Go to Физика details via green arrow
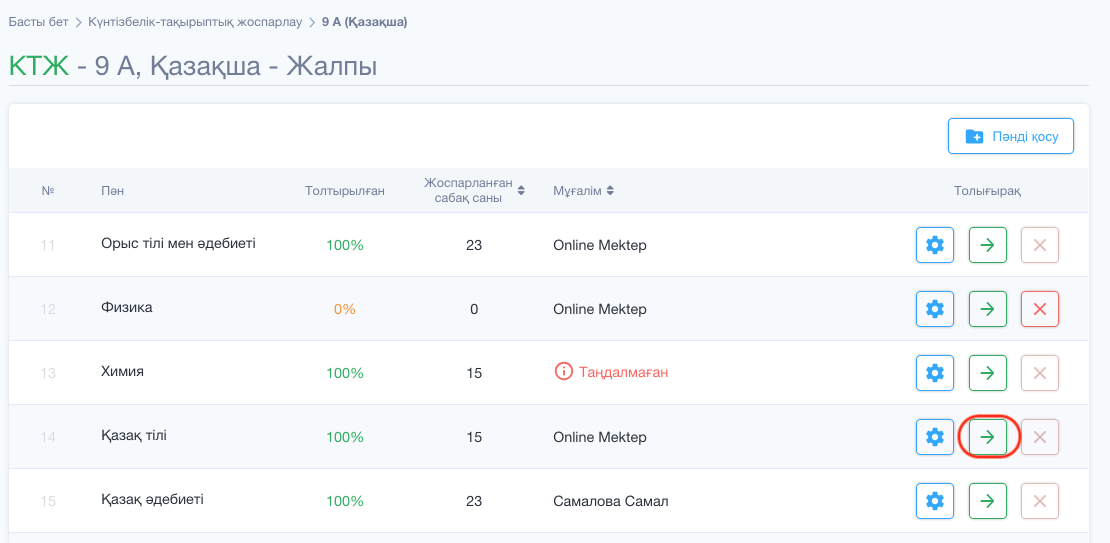The height and width of the screenshot is (543, 1110). point(988,309)
